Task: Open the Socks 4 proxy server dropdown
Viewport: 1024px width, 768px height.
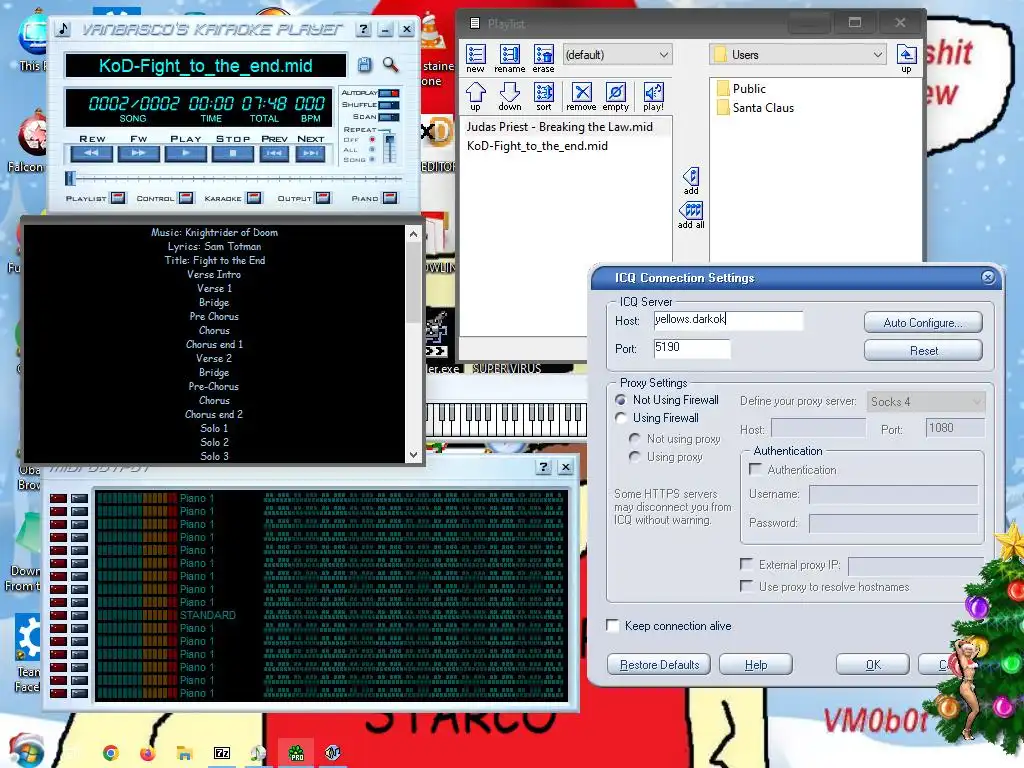Action: point(926,402)
